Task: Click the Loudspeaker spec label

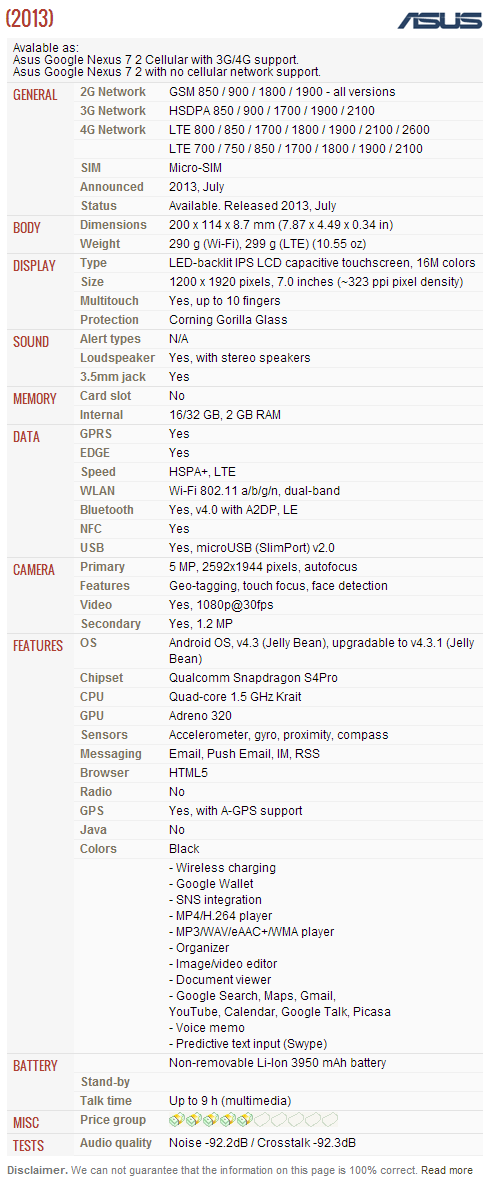Action: click(117, 358)
